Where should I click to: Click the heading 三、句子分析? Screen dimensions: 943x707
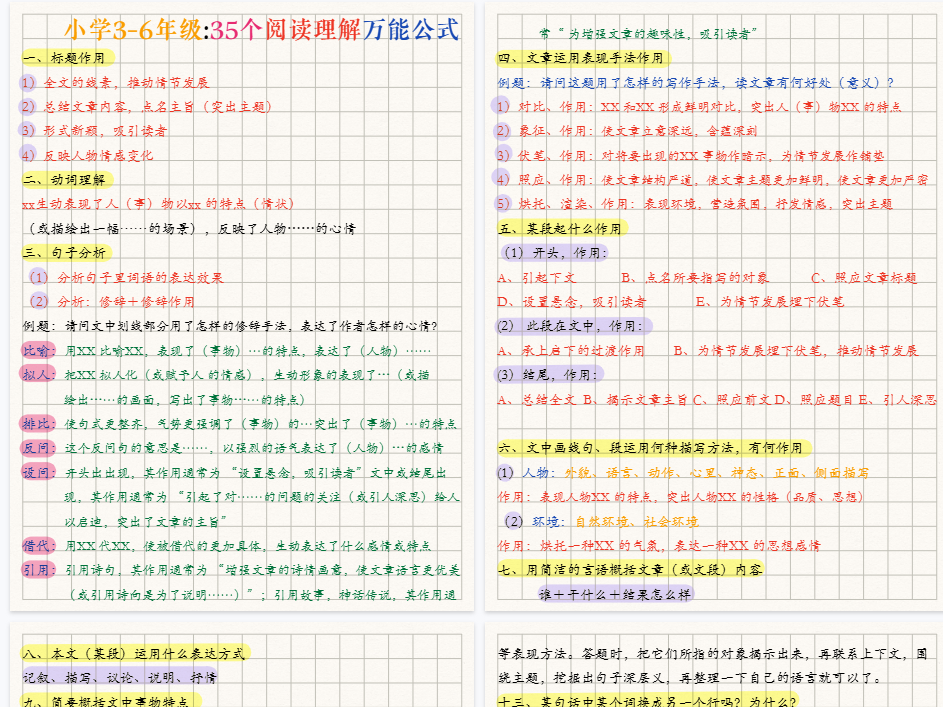[70, 252]
